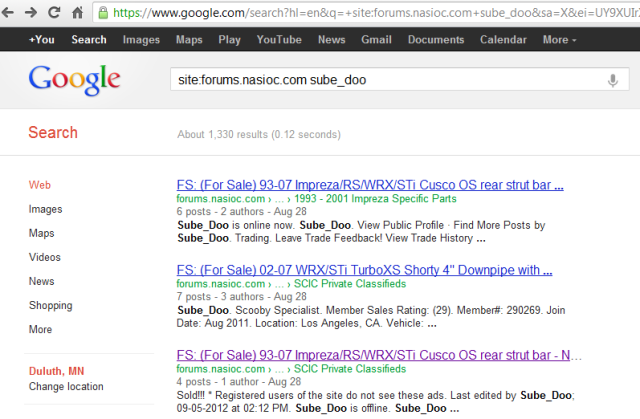Viewport: 640px width, 419px height.
Task: Open Documents in top bar
Action: click(436, 40)
